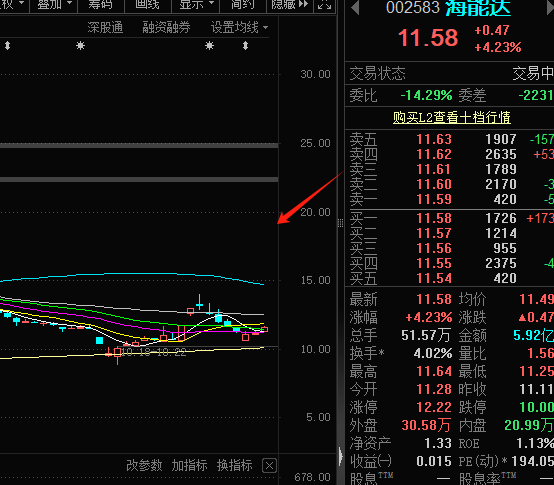Viewport: 554px width, 485px height.
Task: Click the right star-shaped event marker
Action: [210, 46]
